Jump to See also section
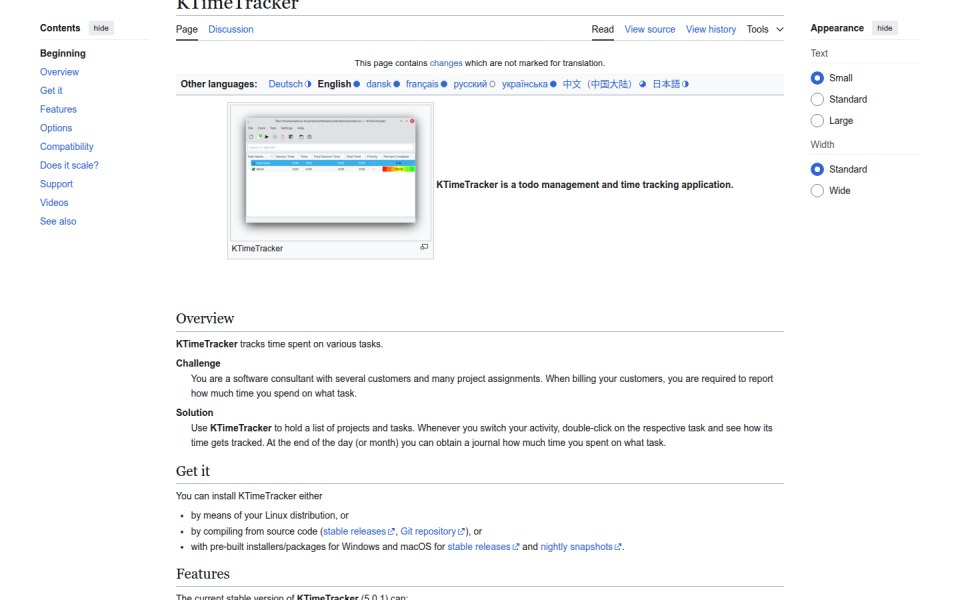The image size is (960, 600). click(x=58, y=221)
